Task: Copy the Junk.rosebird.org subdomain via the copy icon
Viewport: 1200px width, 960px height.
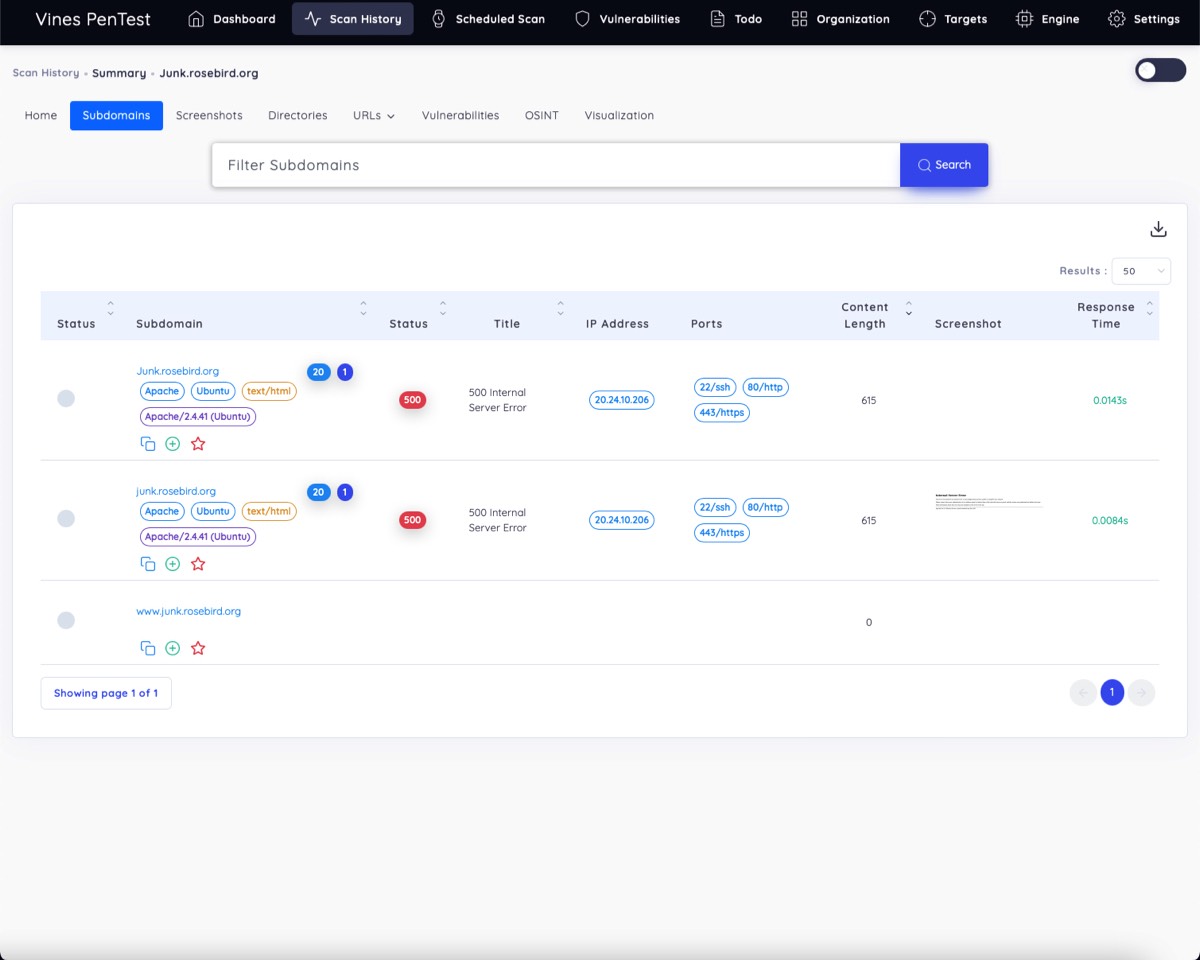Action: click(147, 444)
